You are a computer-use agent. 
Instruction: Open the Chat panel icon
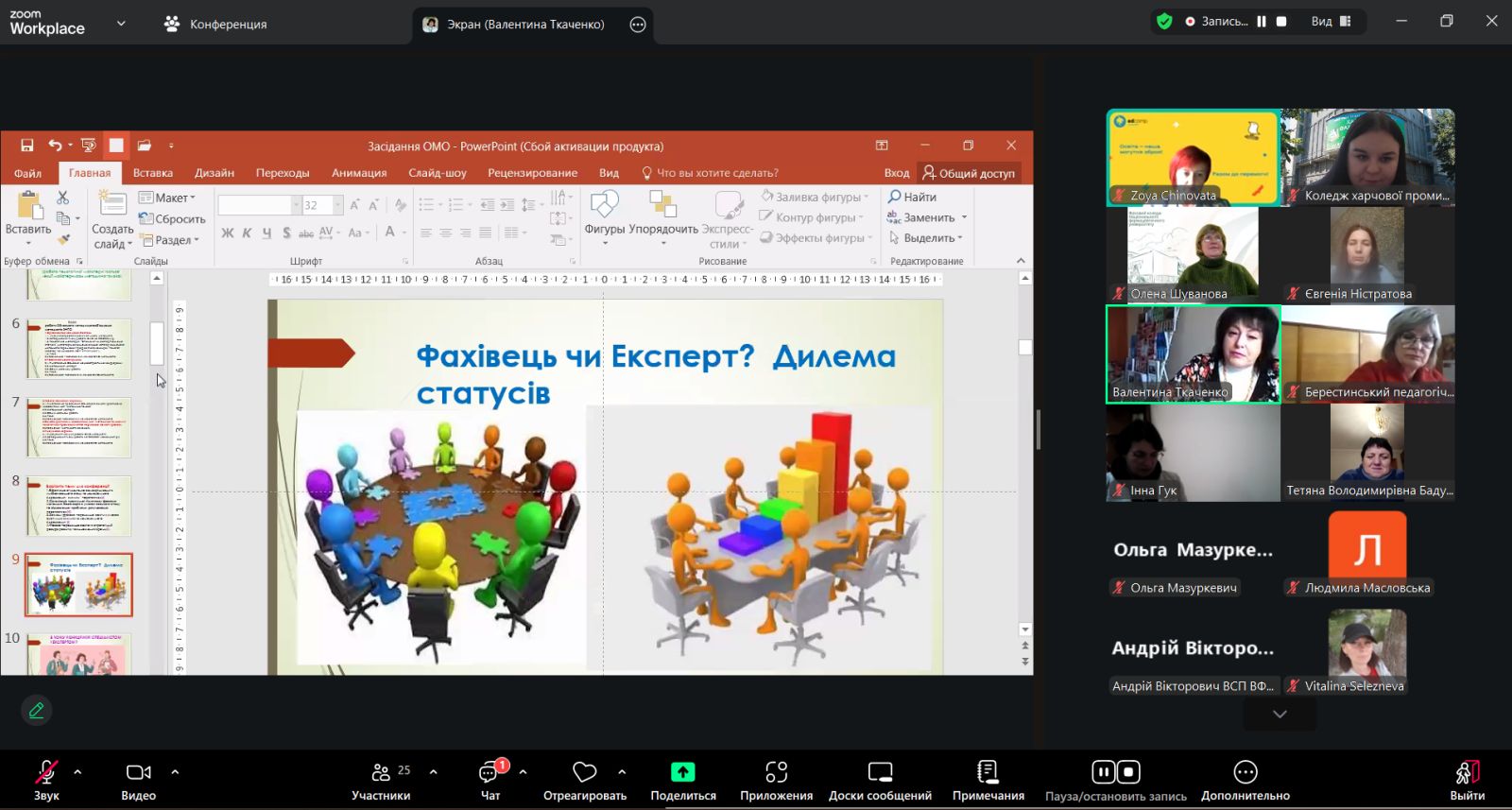click(x=490, y=772)
